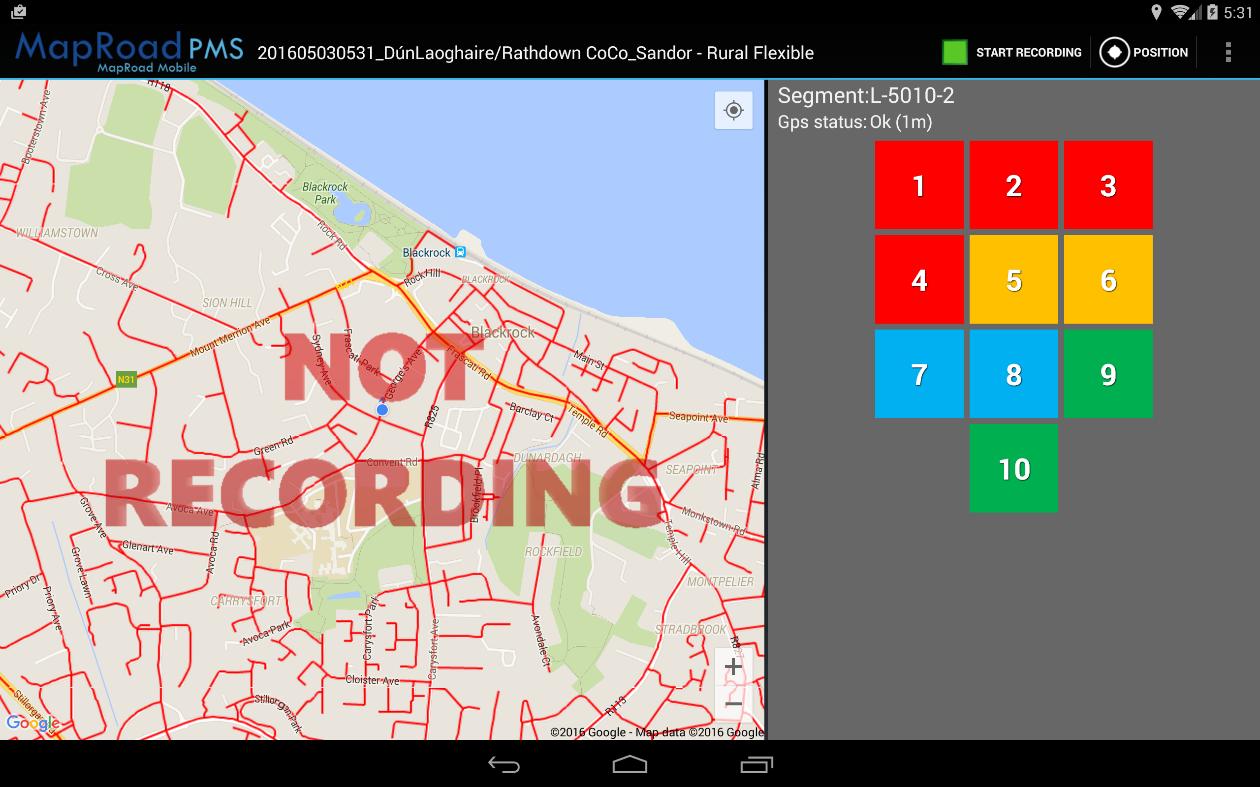The height and width of the screenshot is (787, 1260).
Task: Open the three-dot overflow menu
Action: (1228, 52)
